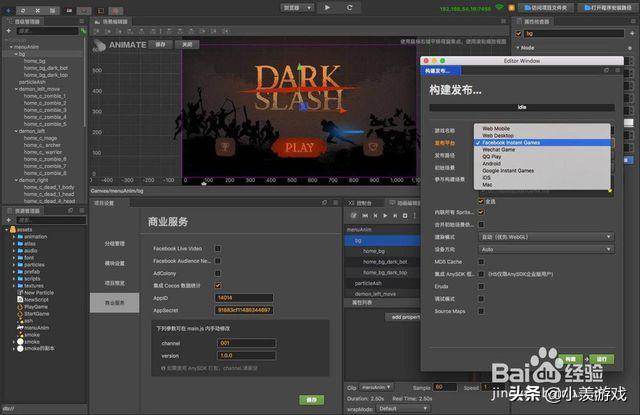Toggle Facebook Audience Network checkbox

218,261
